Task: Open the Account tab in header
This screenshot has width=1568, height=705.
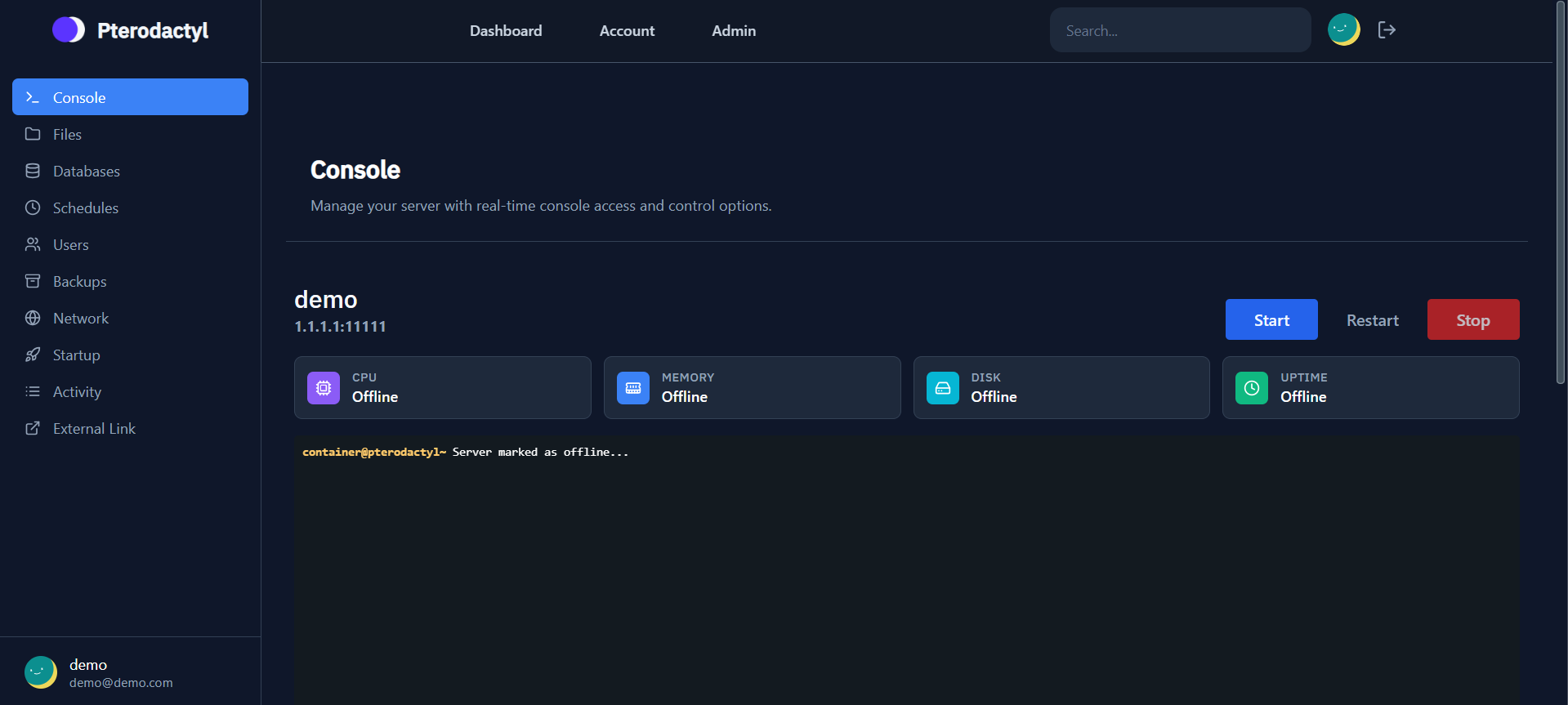Action: pos(627,31)
